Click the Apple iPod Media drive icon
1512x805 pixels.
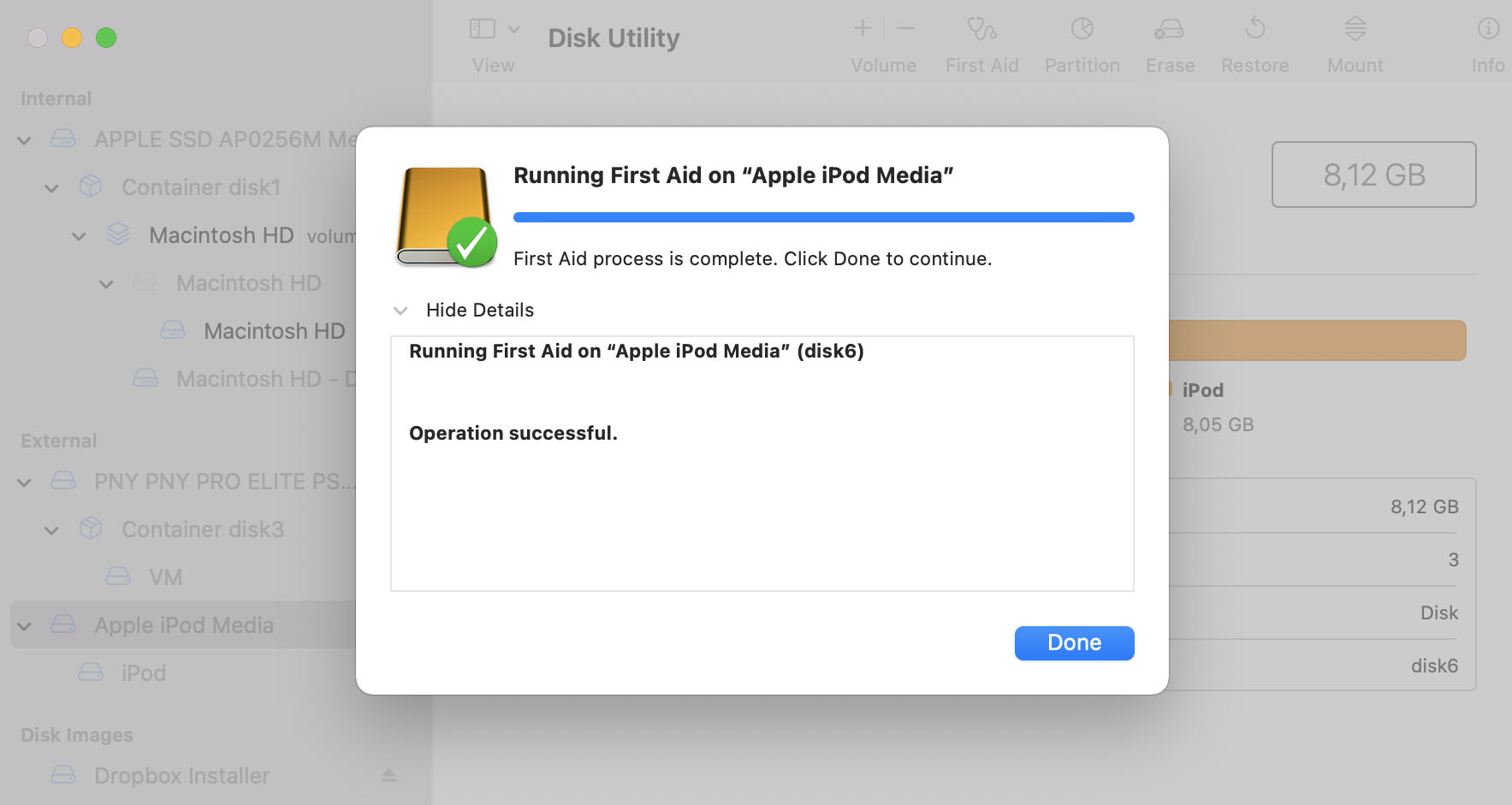point(63,624)
